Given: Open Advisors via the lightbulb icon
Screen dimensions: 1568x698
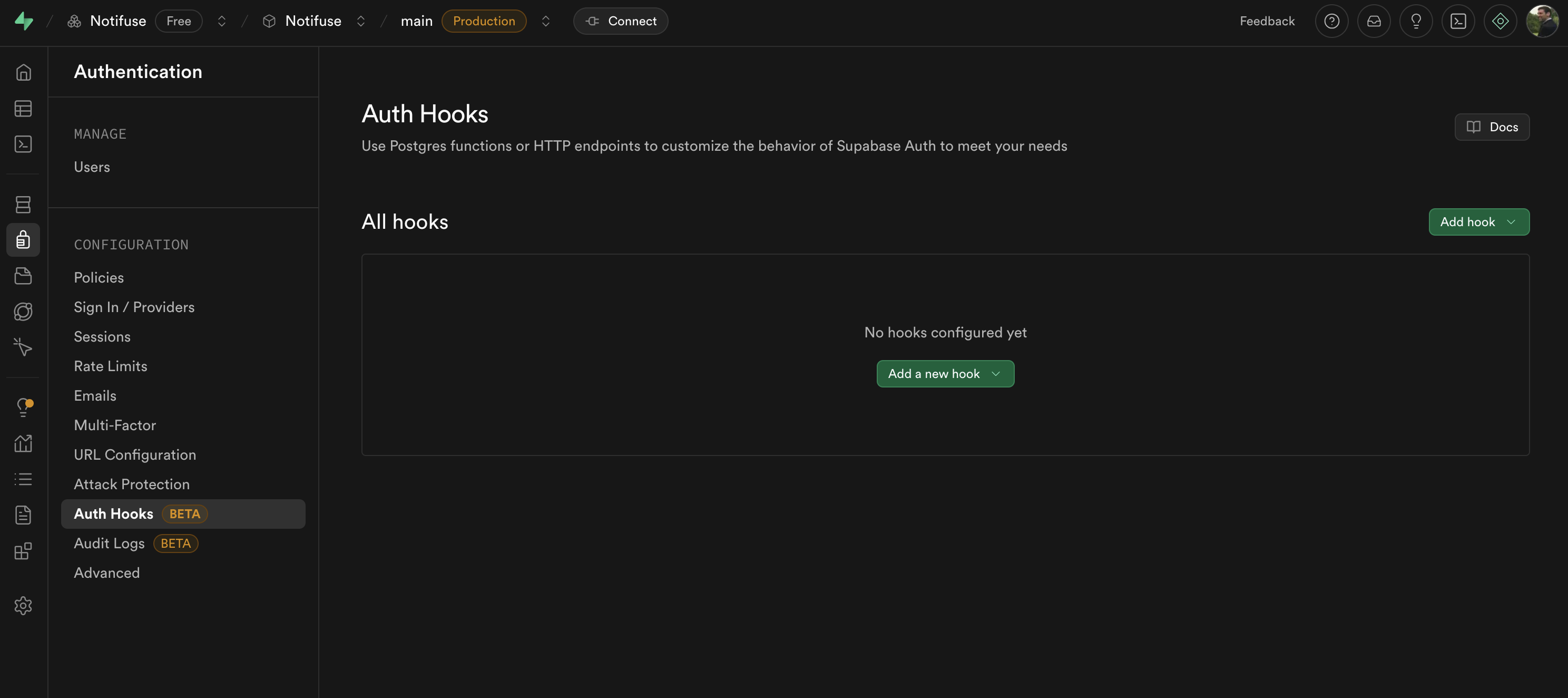Looking at the screenshot, I should tap(23, 407).
